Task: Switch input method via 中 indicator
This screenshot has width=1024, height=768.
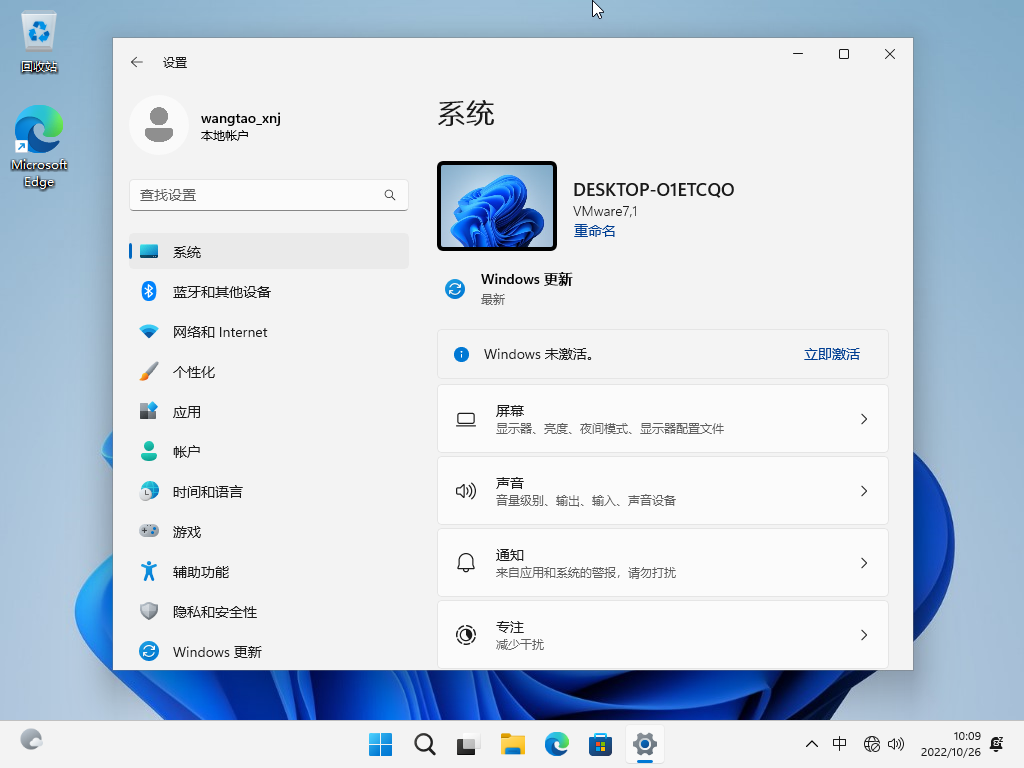Action: coord(840,744)
